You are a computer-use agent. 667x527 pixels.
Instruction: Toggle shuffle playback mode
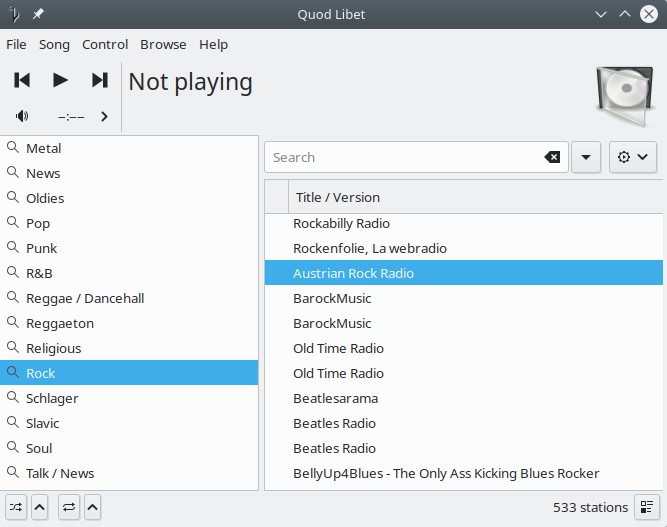pyautogui.click(x=17, y=507)
